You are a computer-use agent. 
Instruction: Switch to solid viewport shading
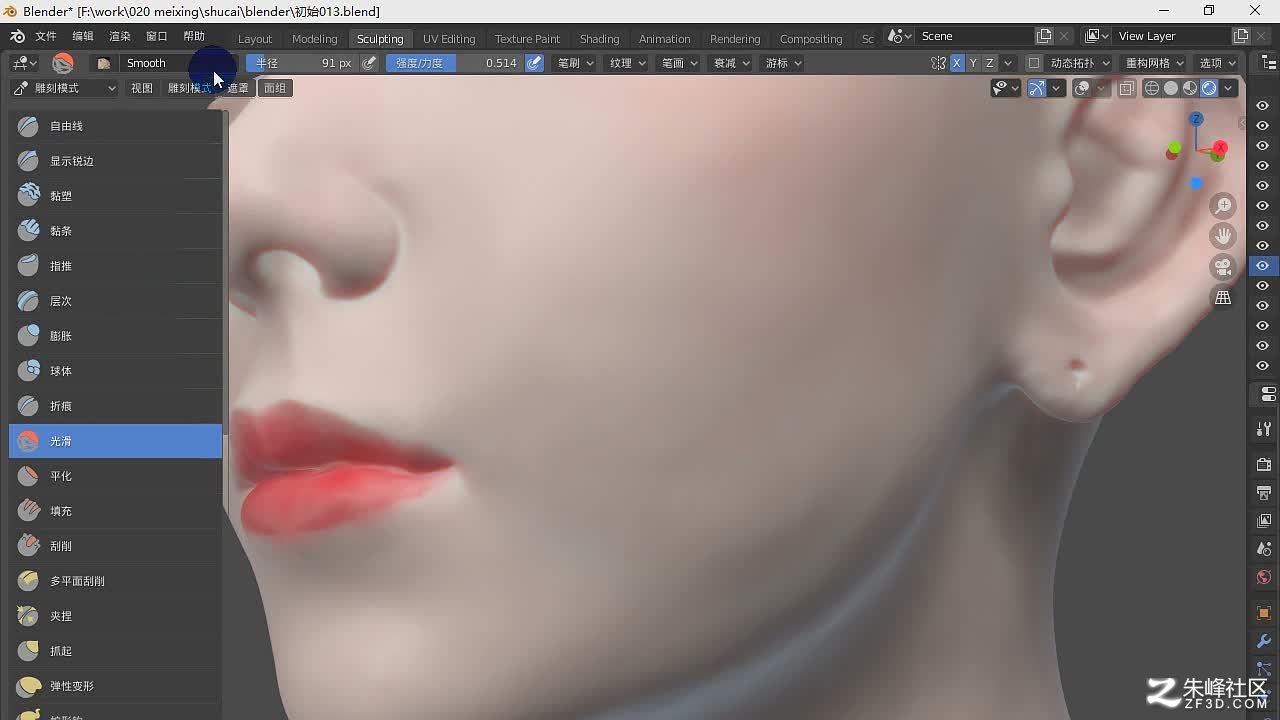pyautogui.click(x=1171, y=88)
